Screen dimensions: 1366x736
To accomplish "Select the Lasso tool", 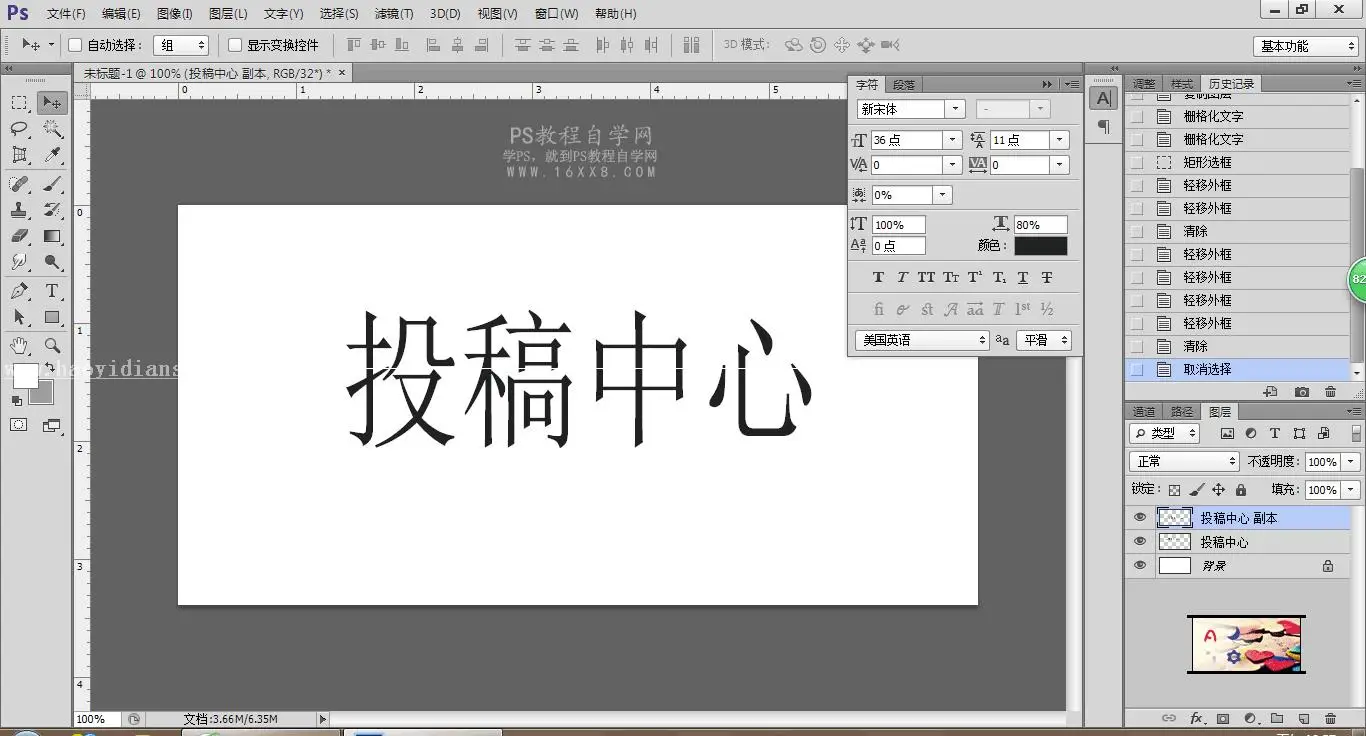I will point(19,129).
